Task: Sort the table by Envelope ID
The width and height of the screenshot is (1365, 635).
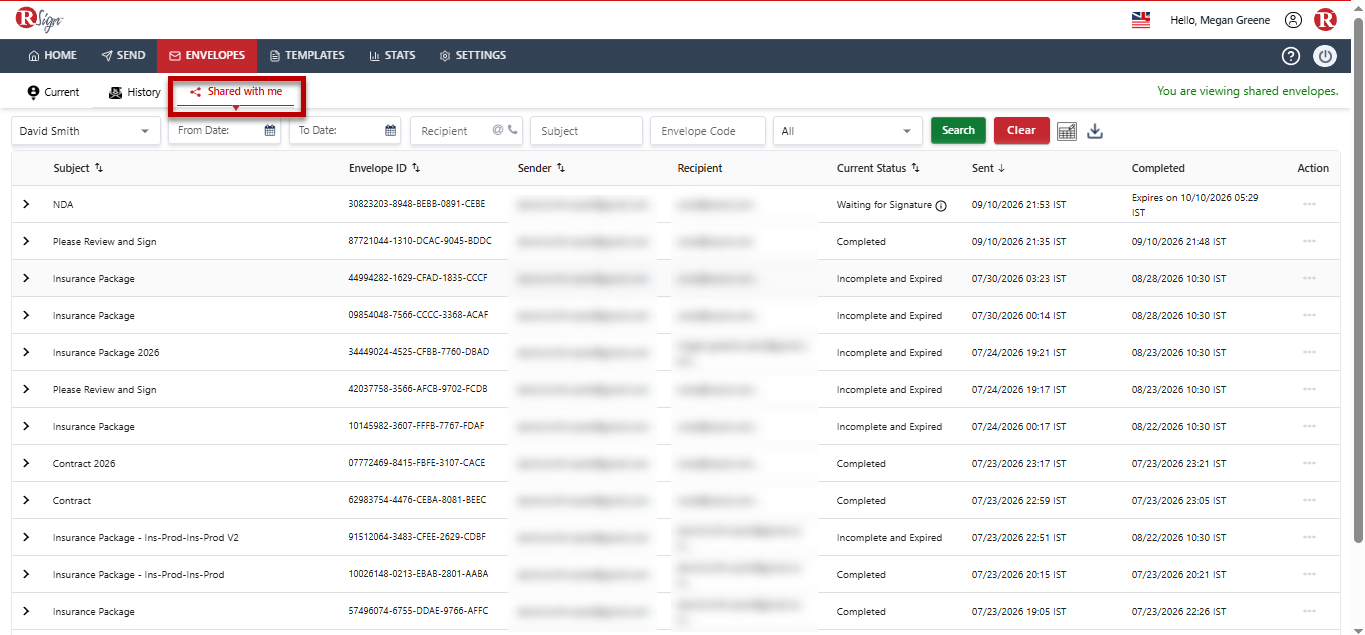Action: [x=416, y=168]
